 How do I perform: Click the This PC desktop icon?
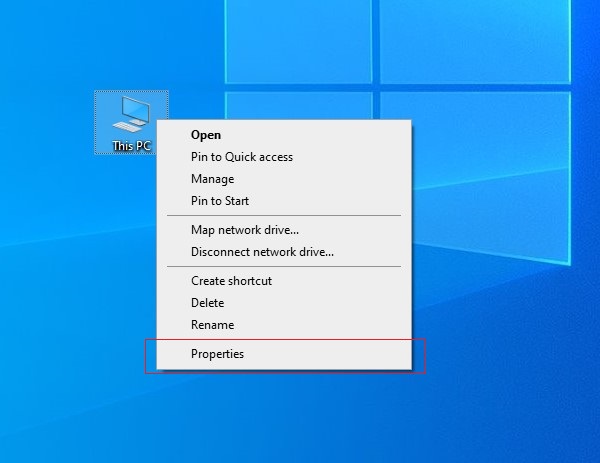[131, 122]
